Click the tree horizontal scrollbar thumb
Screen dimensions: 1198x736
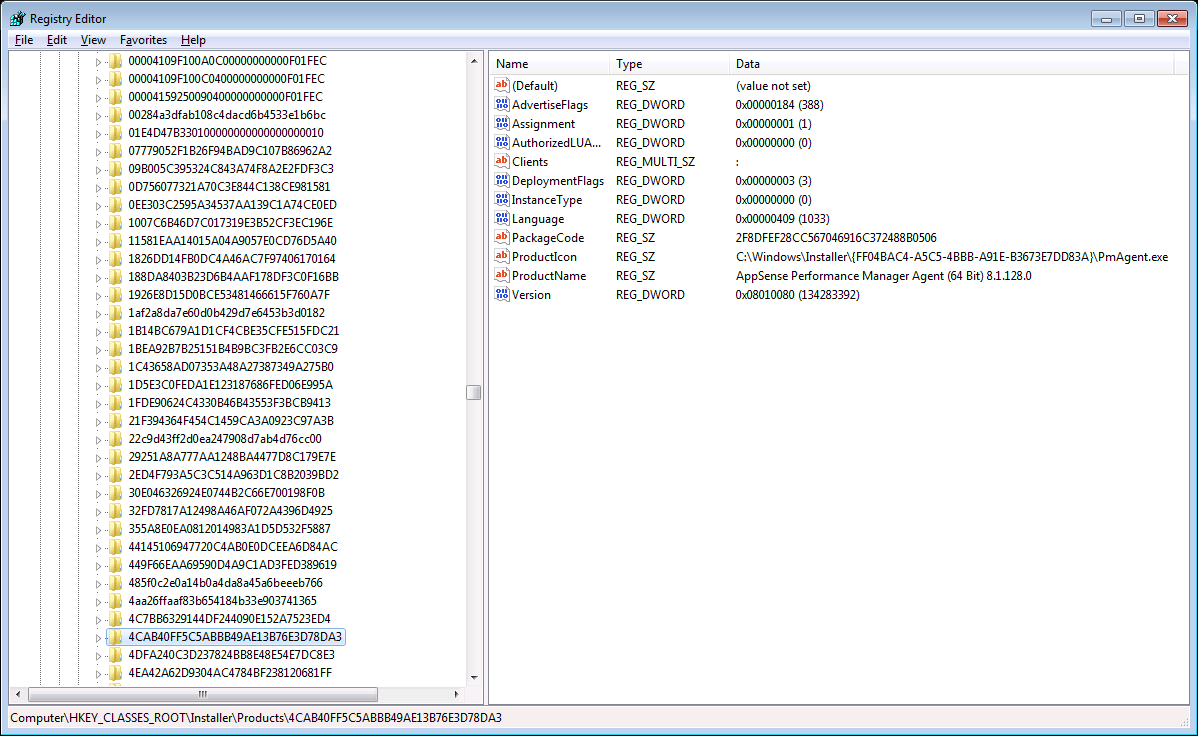202,694
